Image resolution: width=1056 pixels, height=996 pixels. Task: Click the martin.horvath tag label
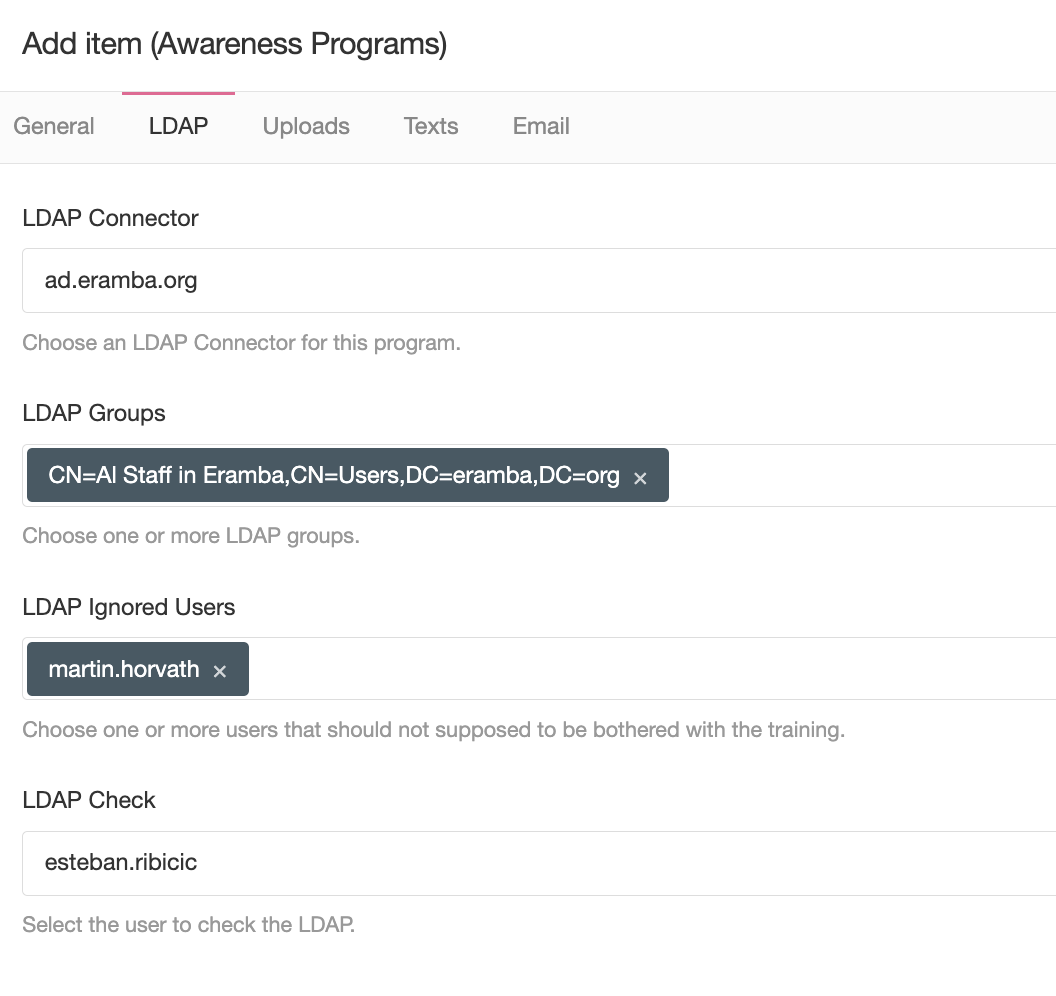click(124, 669)
